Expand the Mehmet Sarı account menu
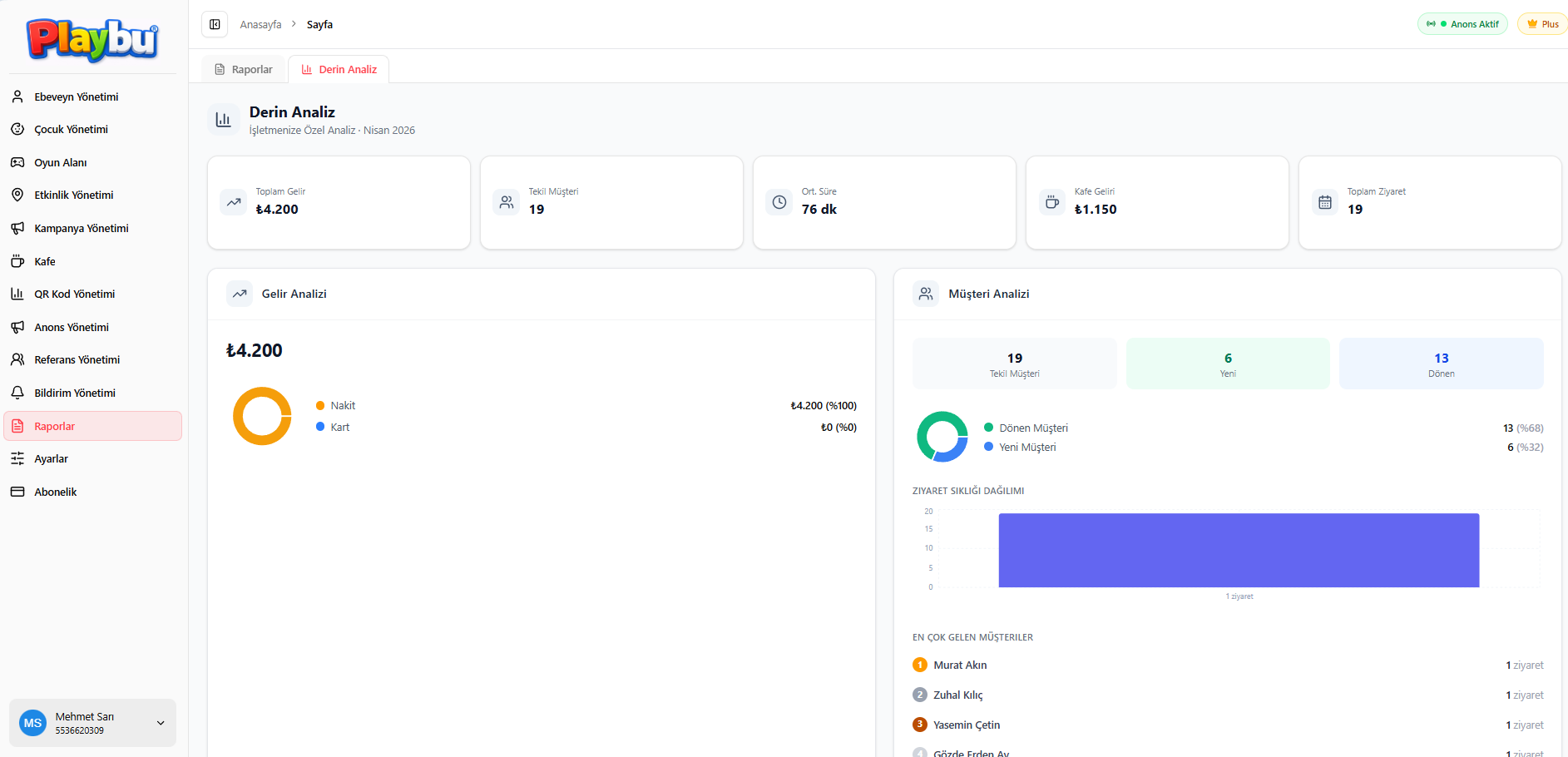The image size is (1568, 757). [161, 723]
